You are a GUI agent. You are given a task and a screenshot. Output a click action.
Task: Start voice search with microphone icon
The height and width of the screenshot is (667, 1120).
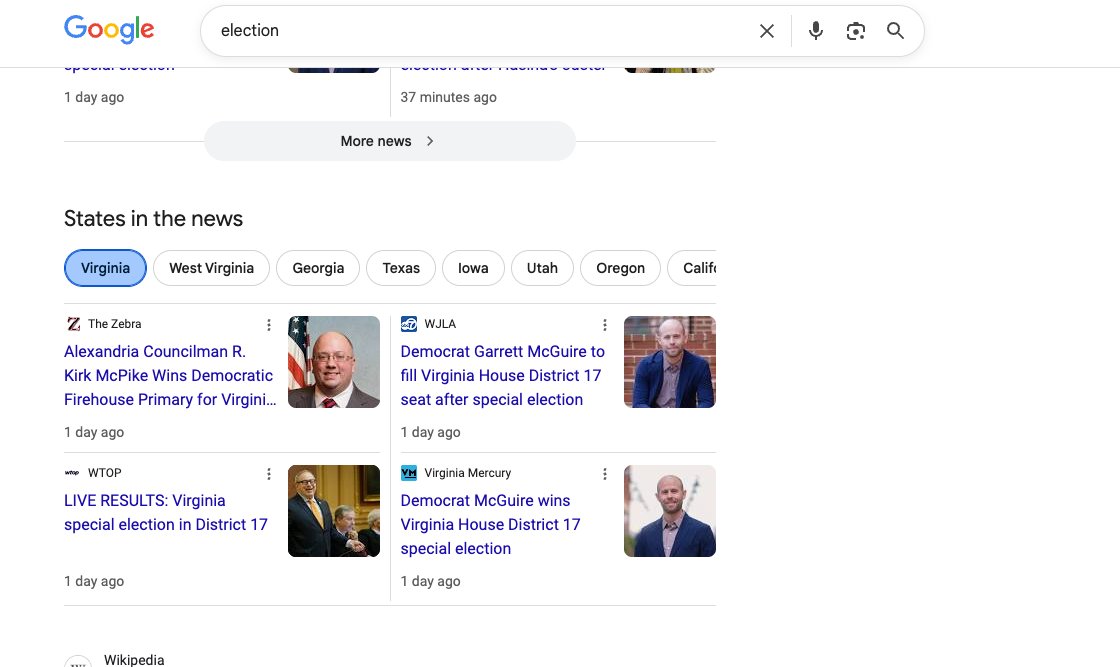point(816,31)
